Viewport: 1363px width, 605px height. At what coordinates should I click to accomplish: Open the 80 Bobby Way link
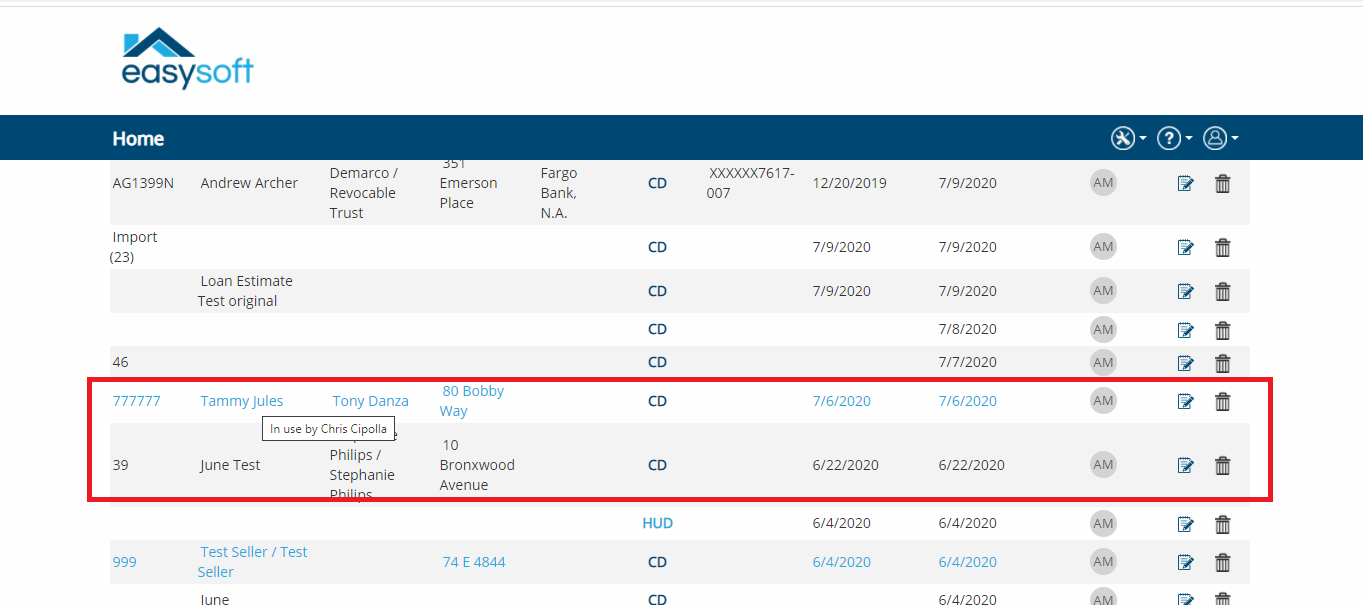coord(471,401)
